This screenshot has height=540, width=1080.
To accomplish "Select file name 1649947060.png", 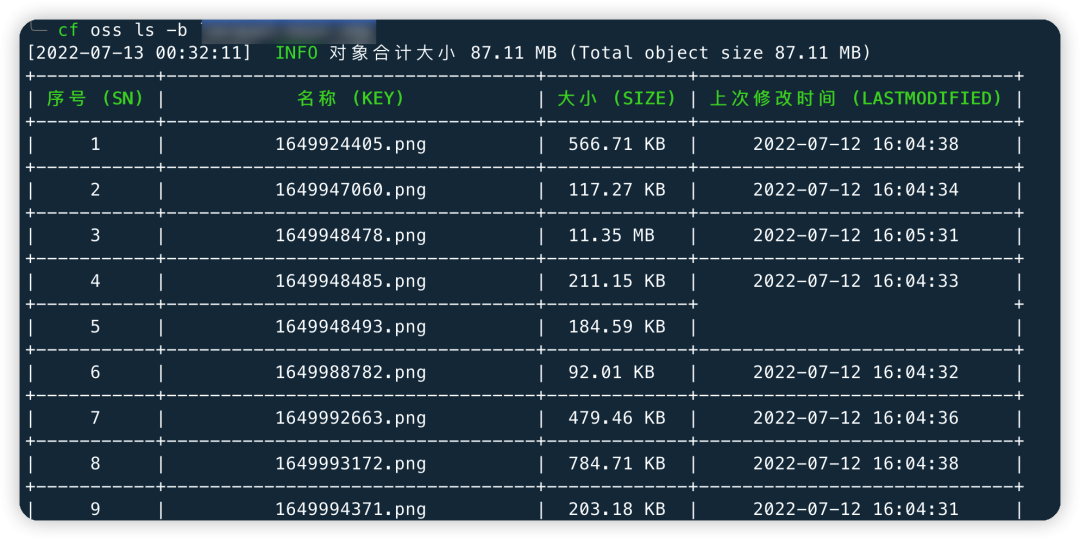I will pos(351,190).
